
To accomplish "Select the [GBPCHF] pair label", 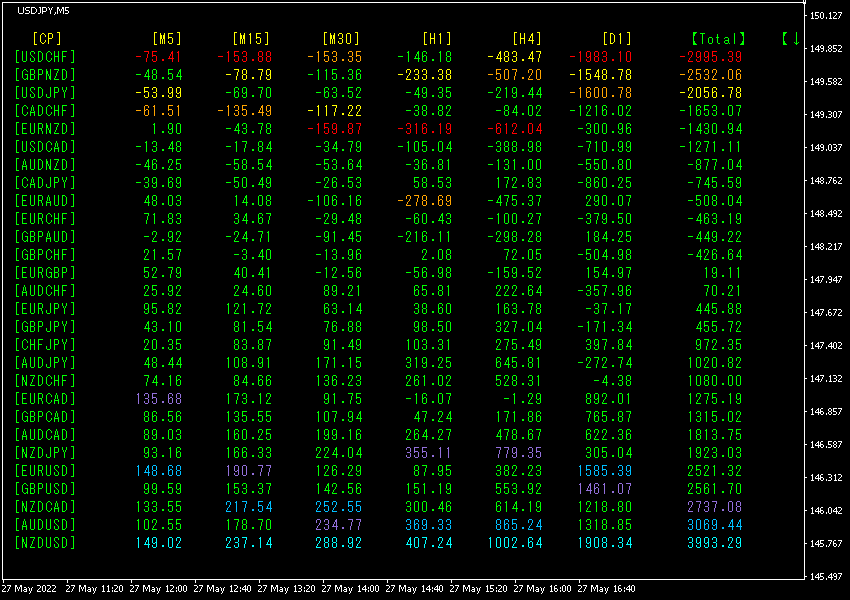I will [x=45, y=255].
